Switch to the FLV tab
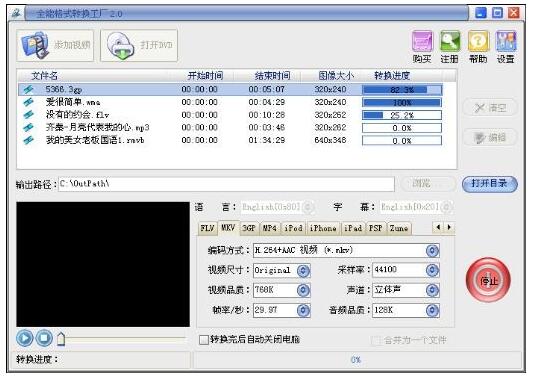The image size is (547, 376). tap(207, 228)
